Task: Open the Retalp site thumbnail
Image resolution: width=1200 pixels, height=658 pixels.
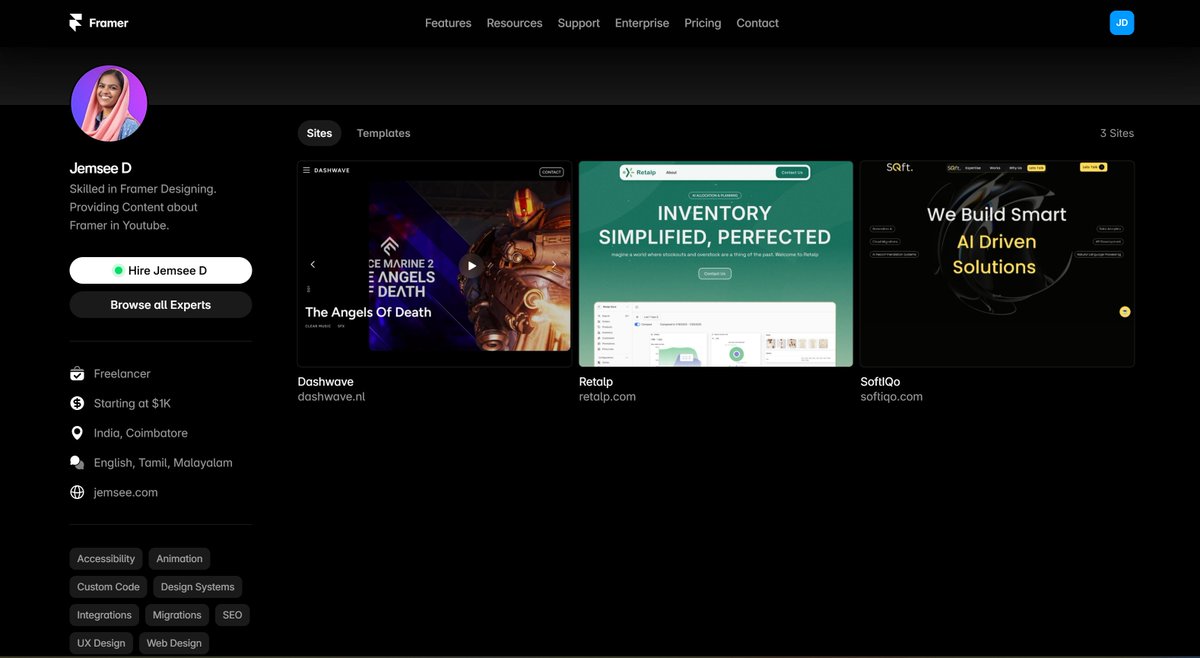Action: [716, 264]
